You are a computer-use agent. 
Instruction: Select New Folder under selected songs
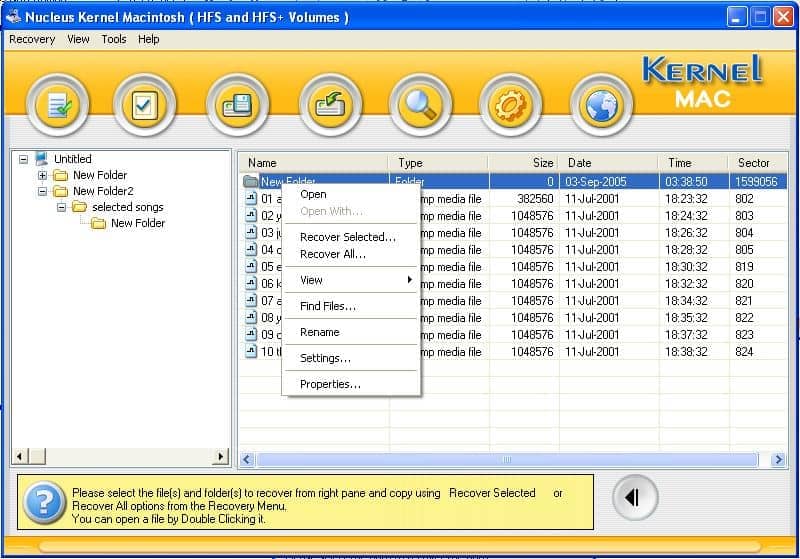138,223
